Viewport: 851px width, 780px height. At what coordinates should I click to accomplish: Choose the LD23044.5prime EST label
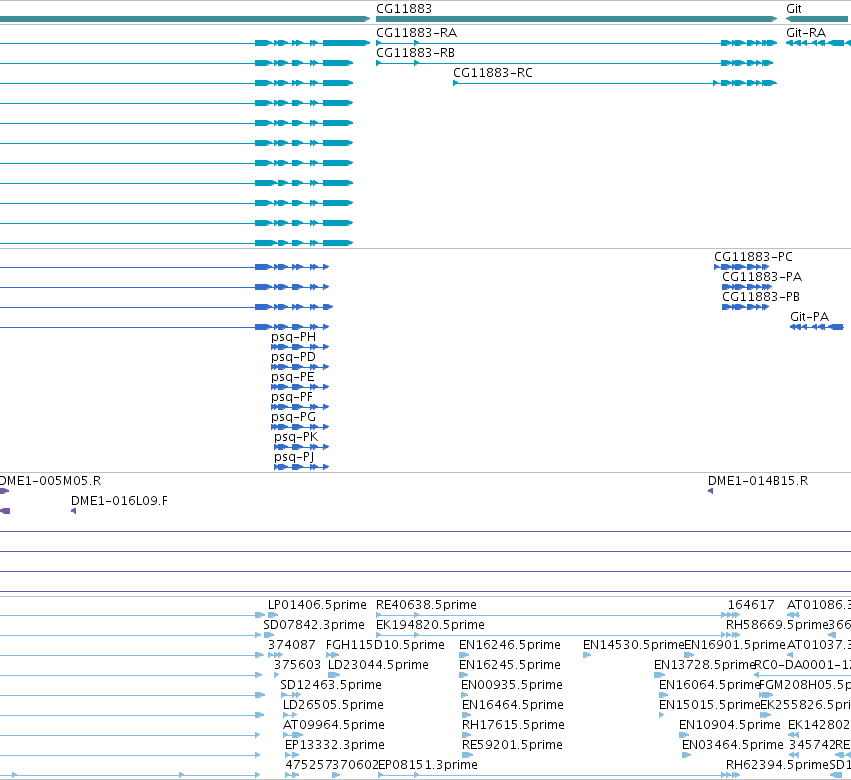pyautogui.click(x=378, y=665)
